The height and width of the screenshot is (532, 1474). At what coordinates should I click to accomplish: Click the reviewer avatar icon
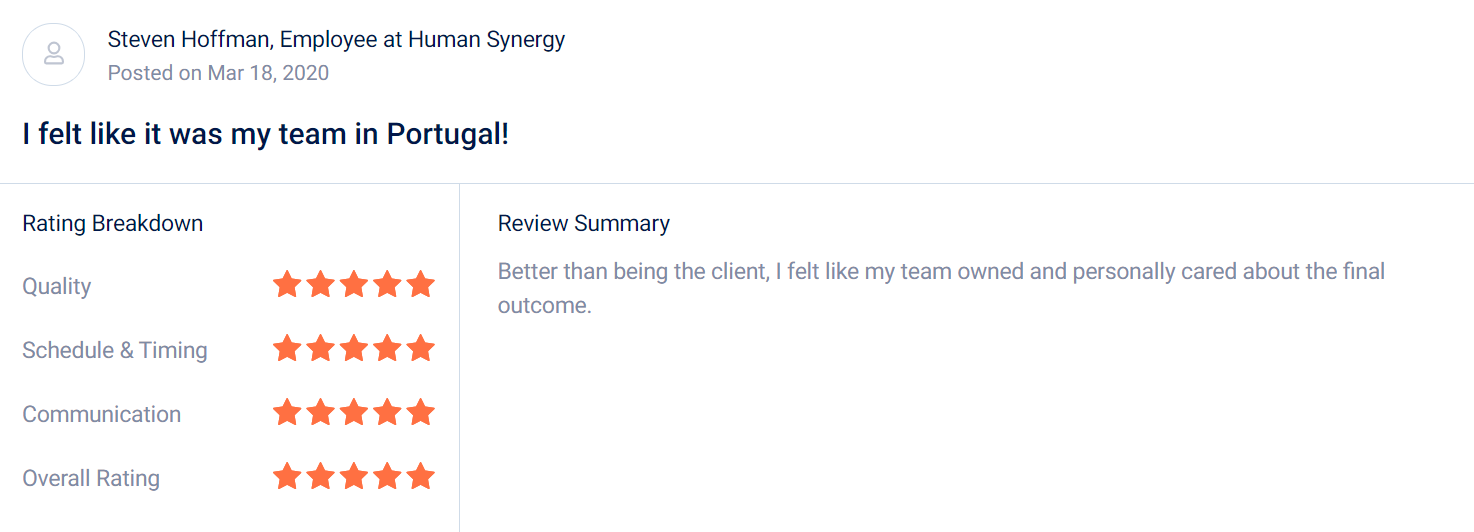click(54, 54)
